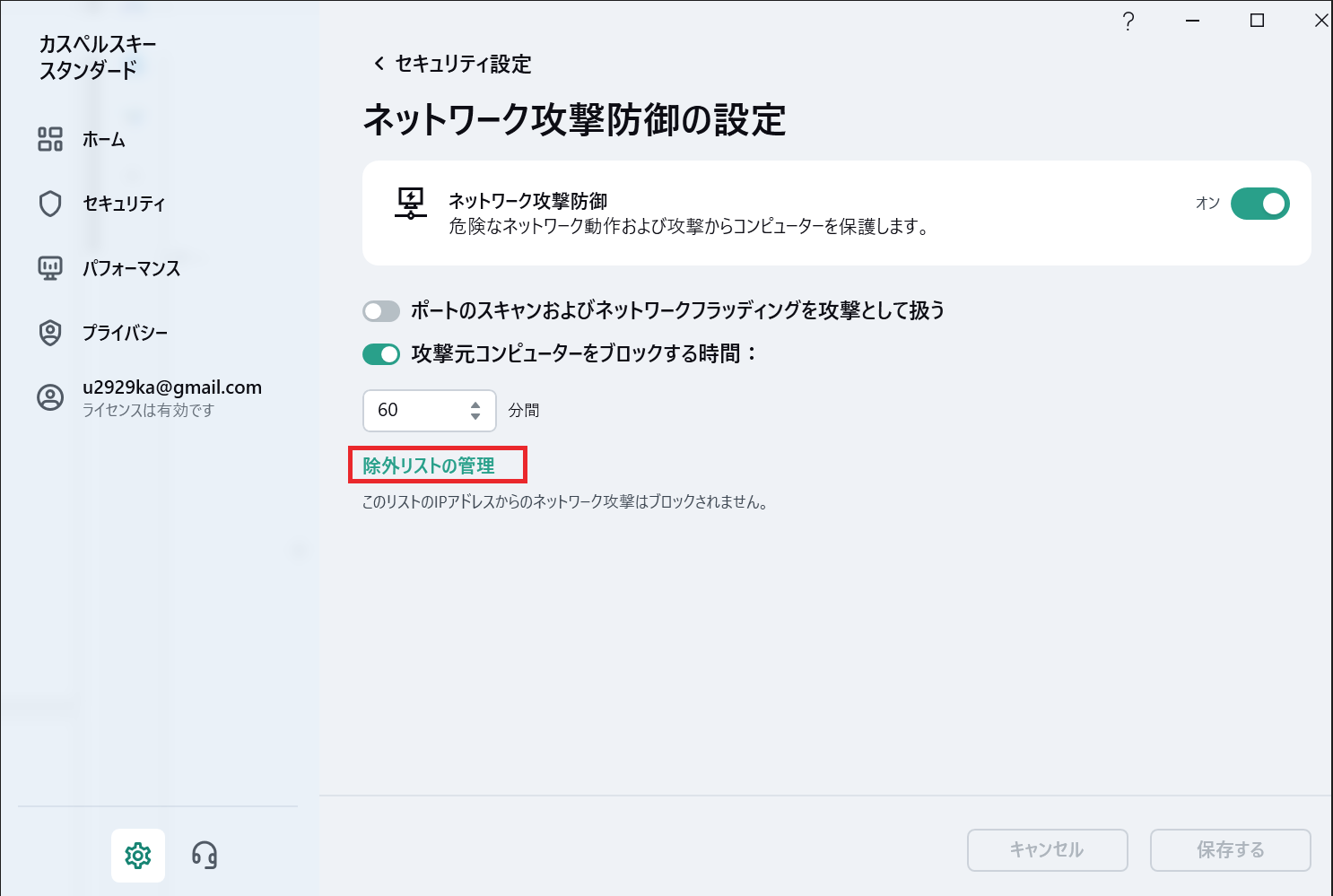This screenshot has width=1333, height=896.
Task: Open the プライバシー section
Action: pyautogui.click(x=126, y=333)
